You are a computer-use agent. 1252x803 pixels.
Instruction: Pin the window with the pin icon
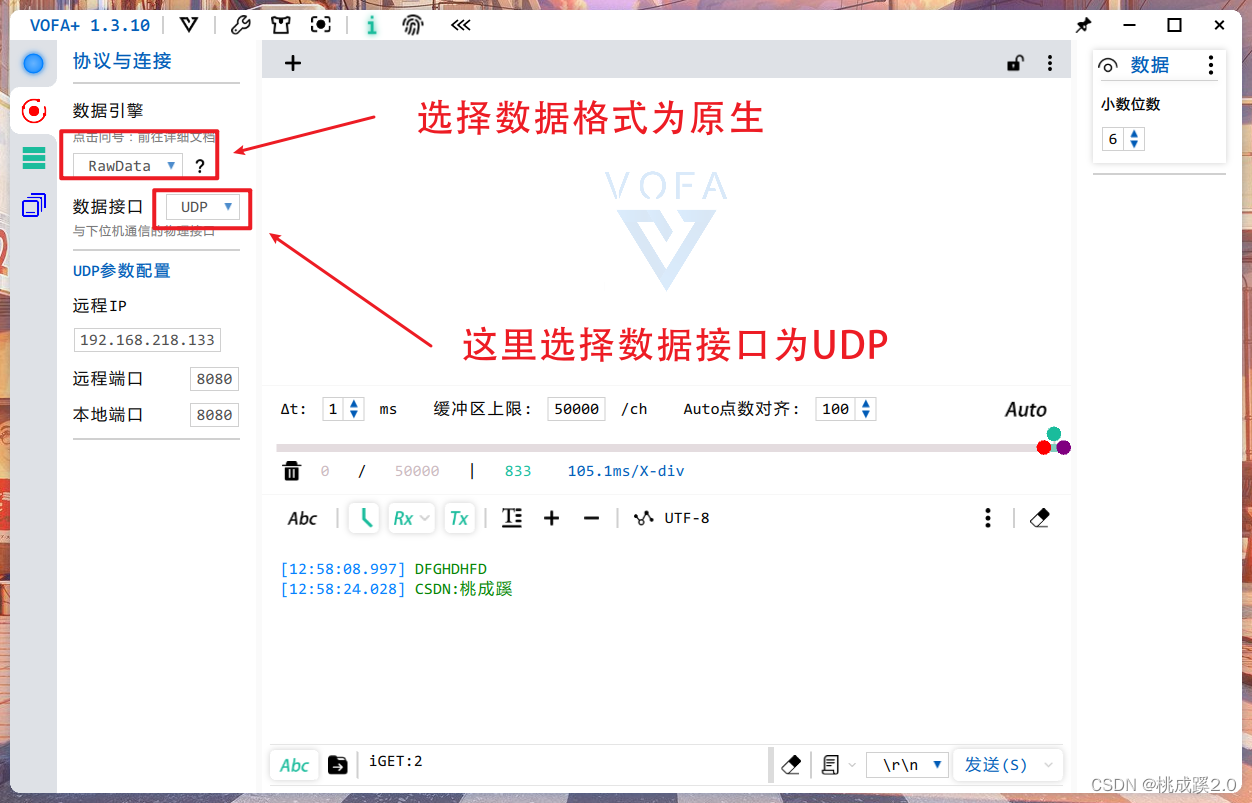pyautogui.click(x=1084, y=24)
